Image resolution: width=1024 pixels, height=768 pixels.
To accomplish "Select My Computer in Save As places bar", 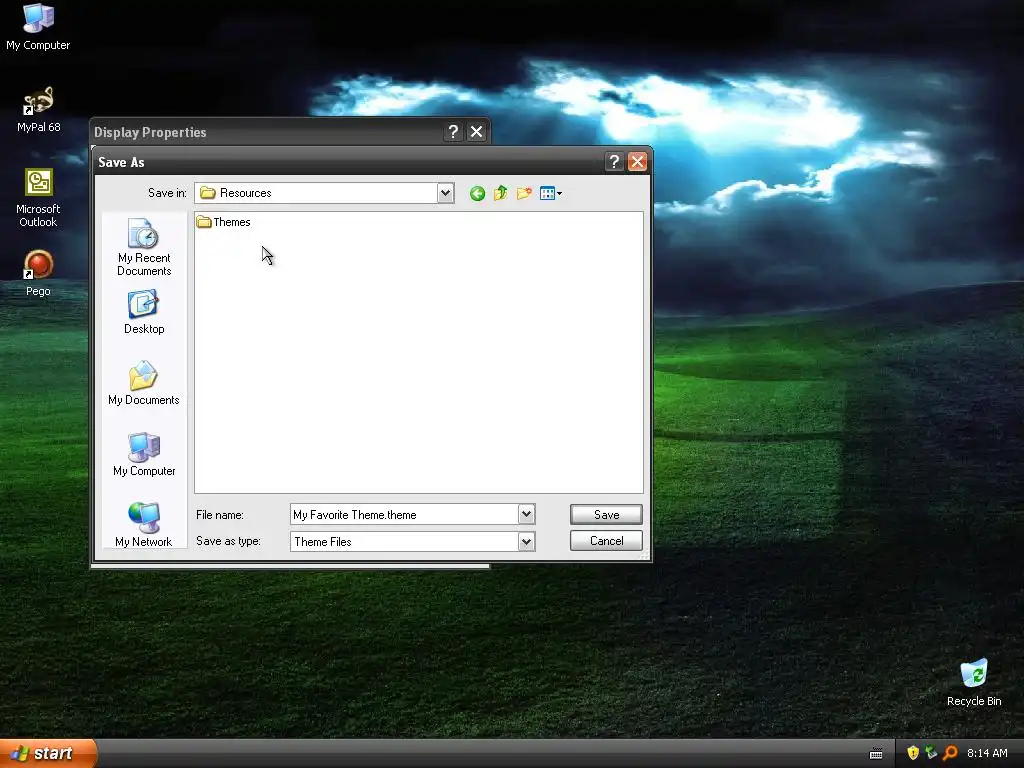I will pyautogui.click(x=144, y=455).
